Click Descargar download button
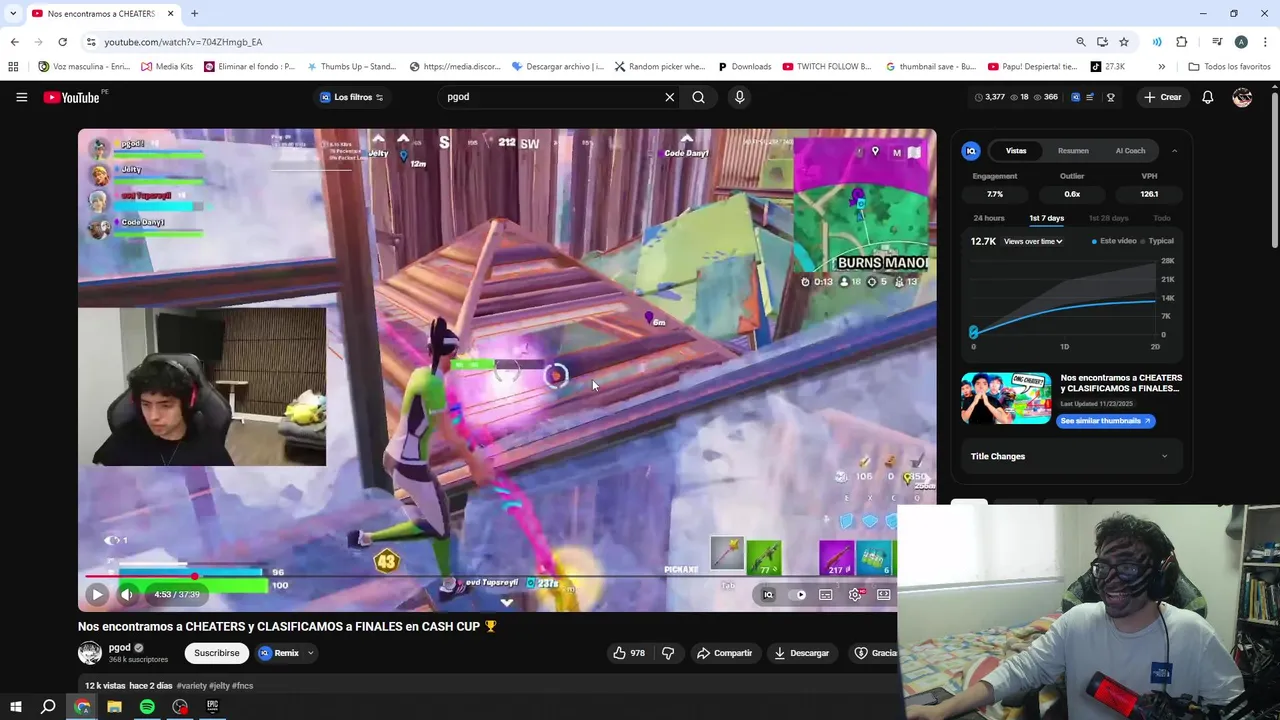 (801, 653)
